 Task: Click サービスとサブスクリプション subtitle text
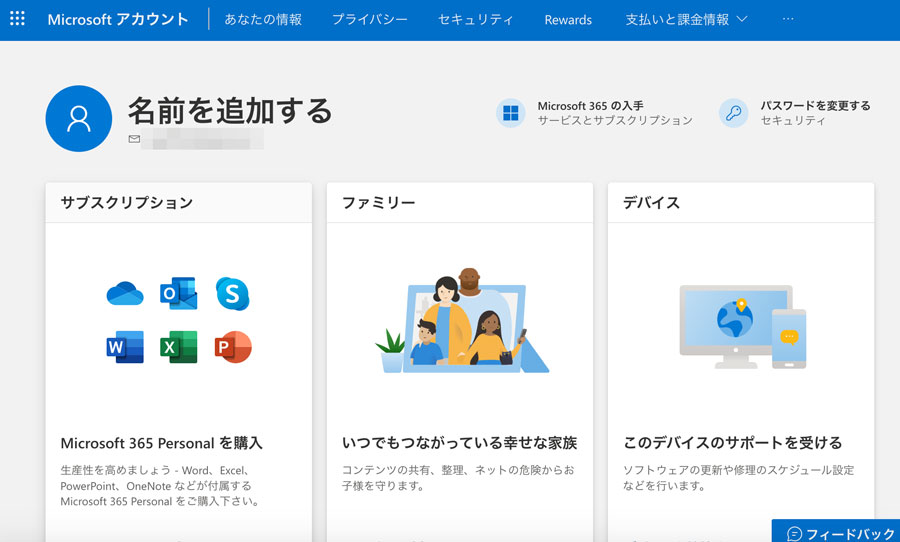(615, 121)
